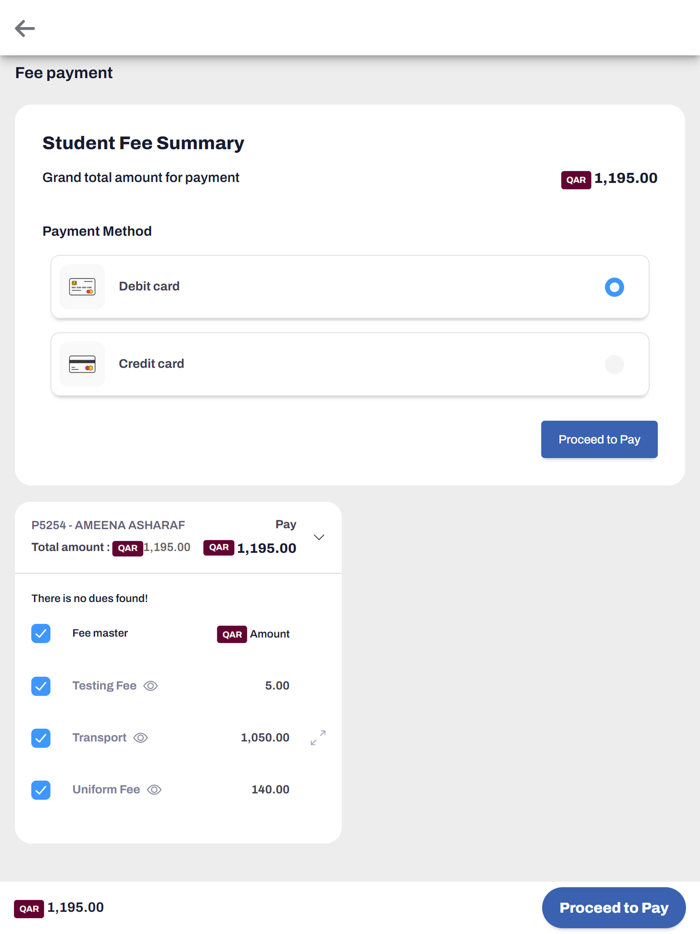Image resolution: width=700 pixels, height=934 pixels.
Task: Click the Credit card icon
Action: click(x=81, y=364)
